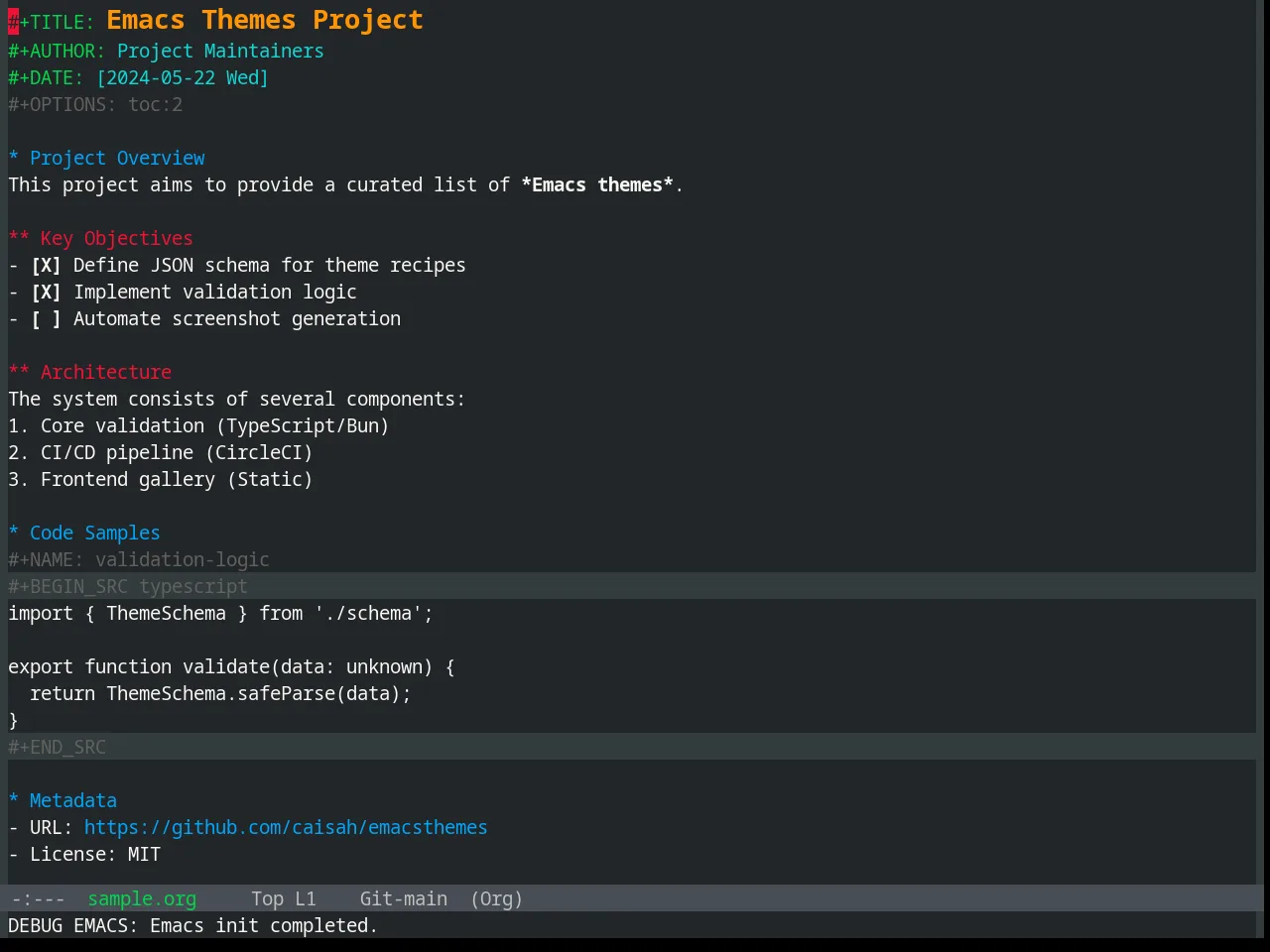Toggle the 'Implement validation logic' checkbox
Screen dimensions: 1270x952
coord(46,292)
